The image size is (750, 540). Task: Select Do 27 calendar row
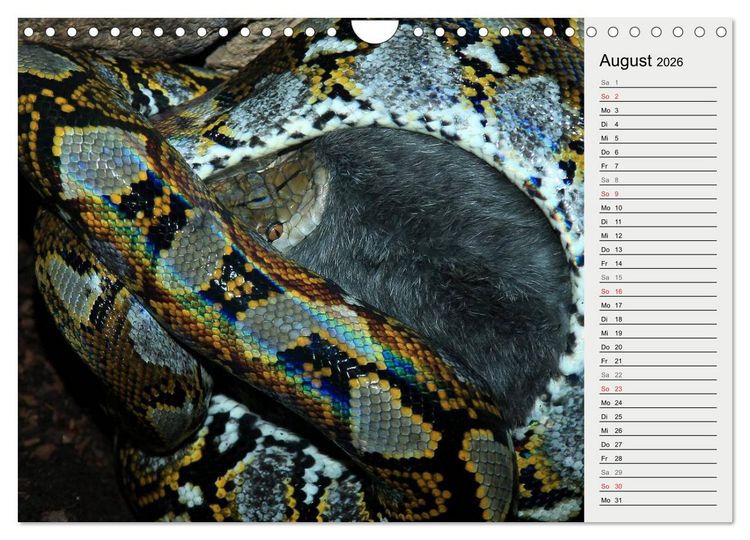coord(658,444)
